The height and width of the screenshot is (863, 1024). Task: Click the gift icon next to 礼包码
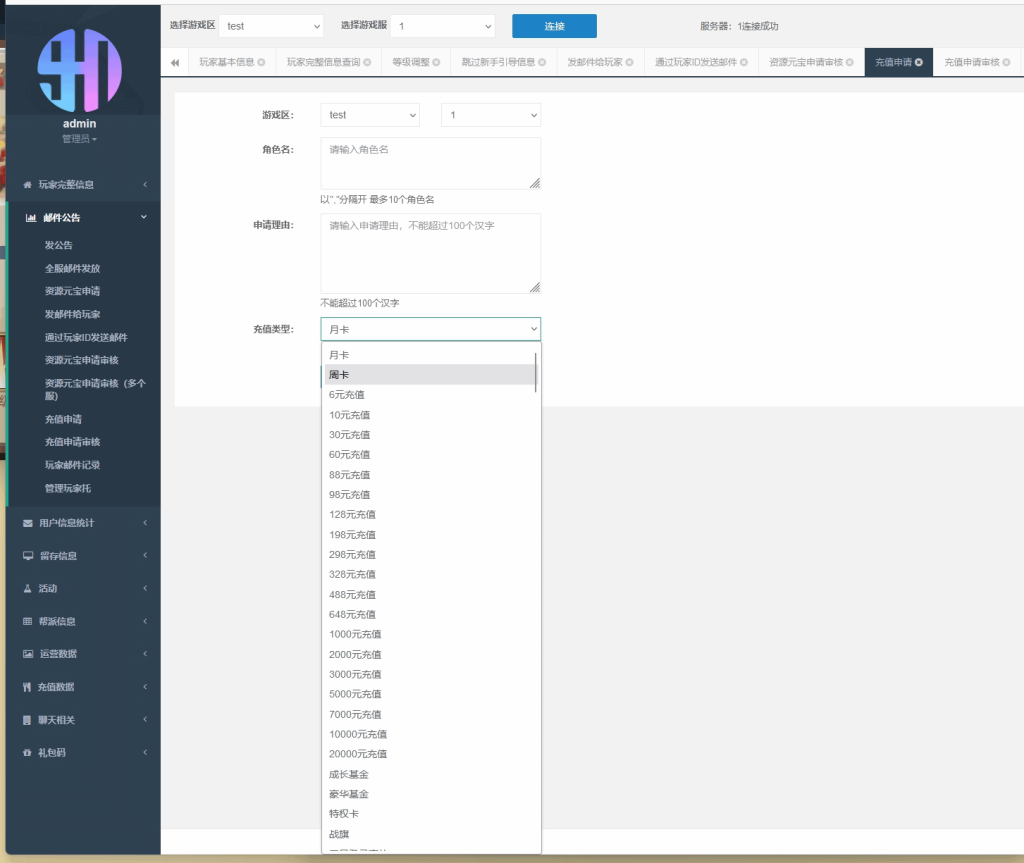point(28,752)
